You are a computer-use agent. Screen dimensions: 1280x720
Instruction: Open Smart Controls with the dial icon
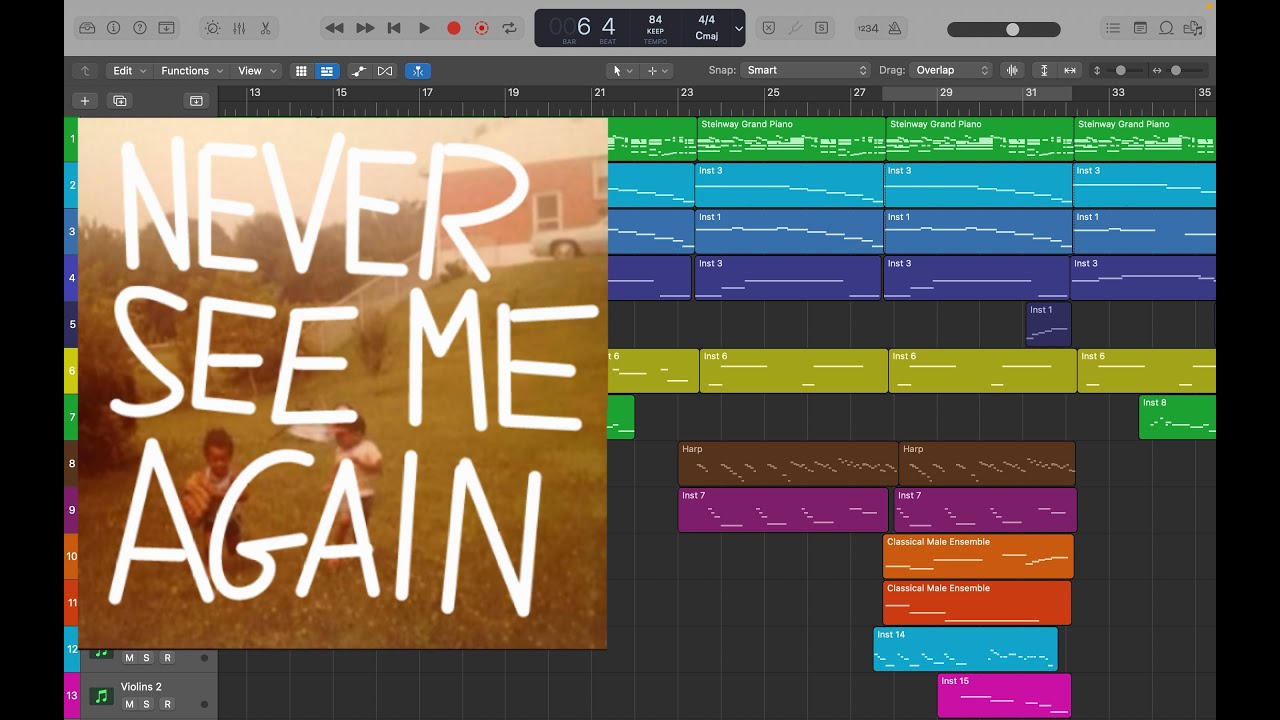point(212,28)
